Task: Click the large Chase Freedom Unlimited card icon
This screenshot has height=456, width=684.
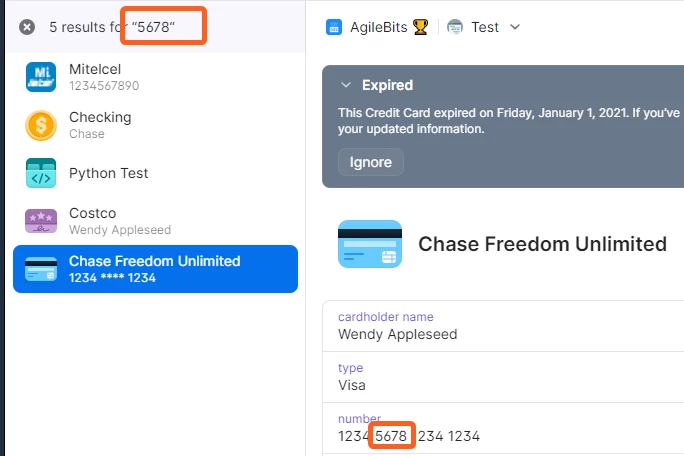Action: (370, 244)
